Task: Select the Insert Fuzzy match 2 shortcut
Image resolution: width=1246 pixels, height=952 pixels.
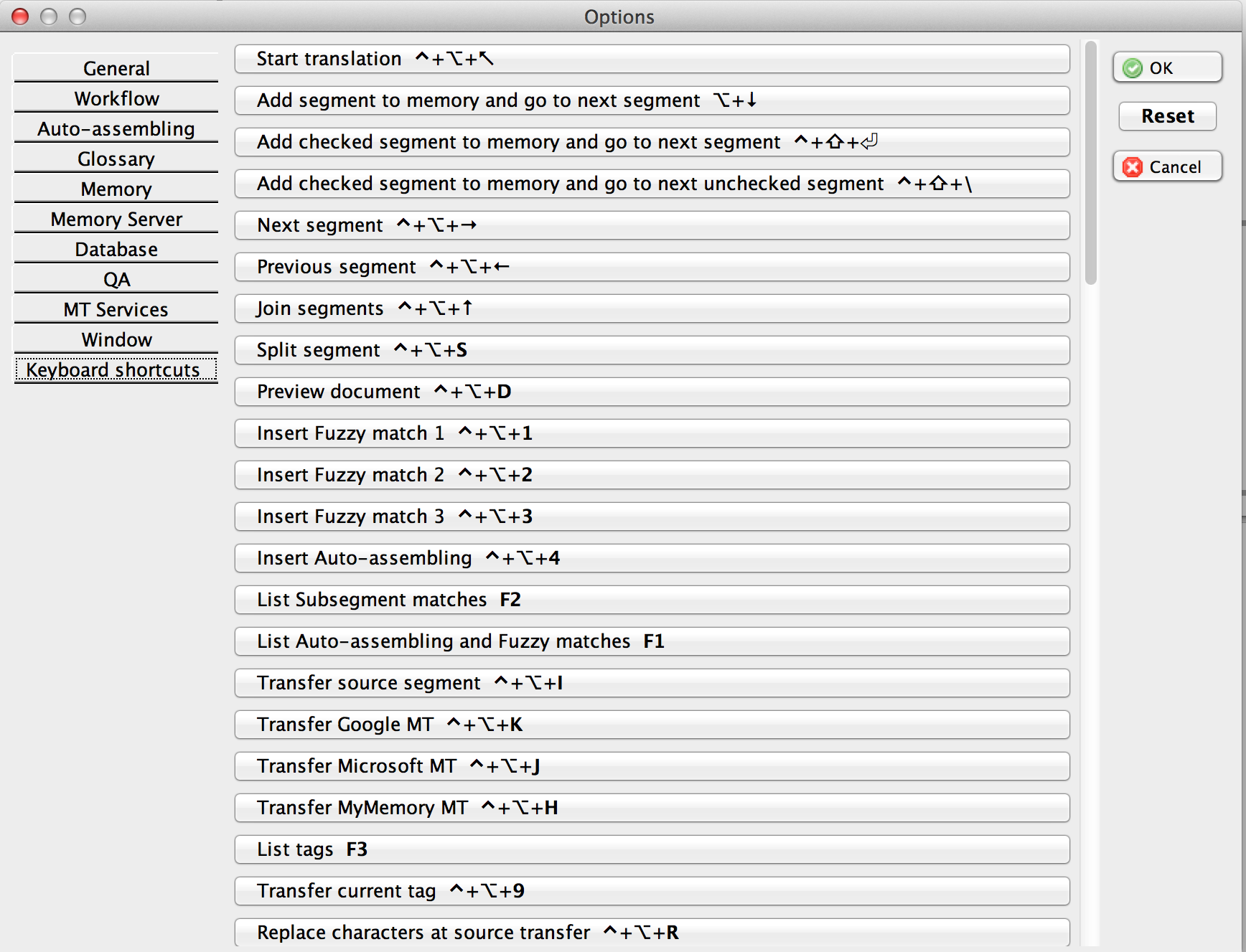Action: (x=652, y=475)
